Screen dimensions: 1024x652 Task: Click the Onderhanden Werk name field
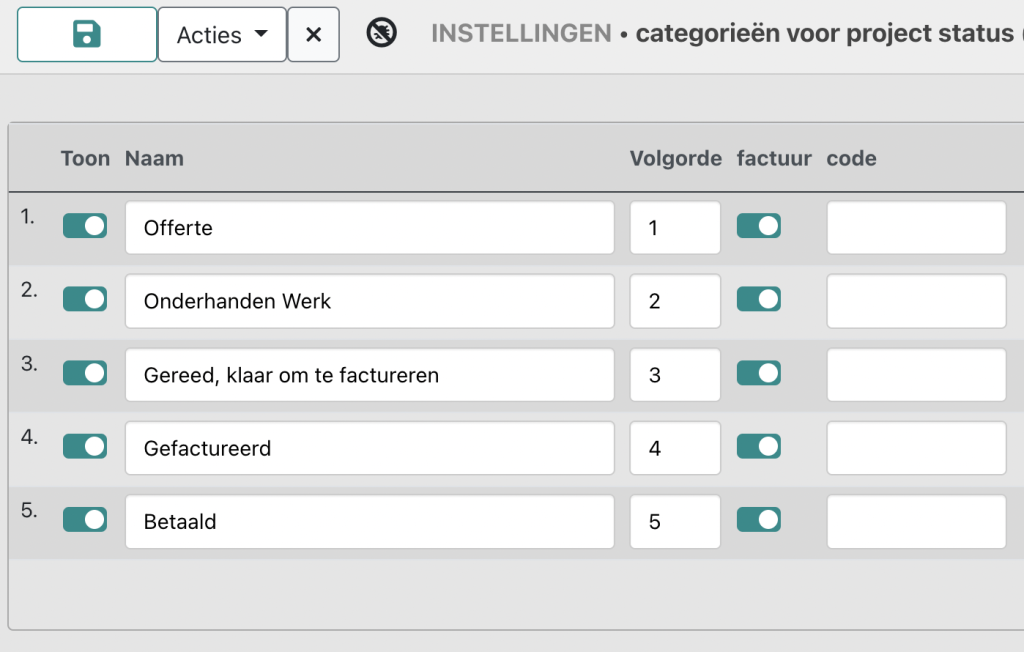tap(369, 301)
